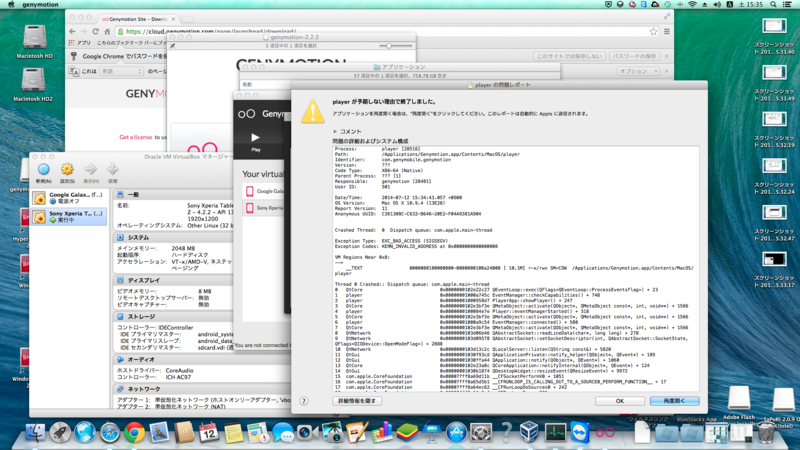Click the Get a license link in Chrome
Viewport: 800px width, 450px height.
(x=136, y=137)
